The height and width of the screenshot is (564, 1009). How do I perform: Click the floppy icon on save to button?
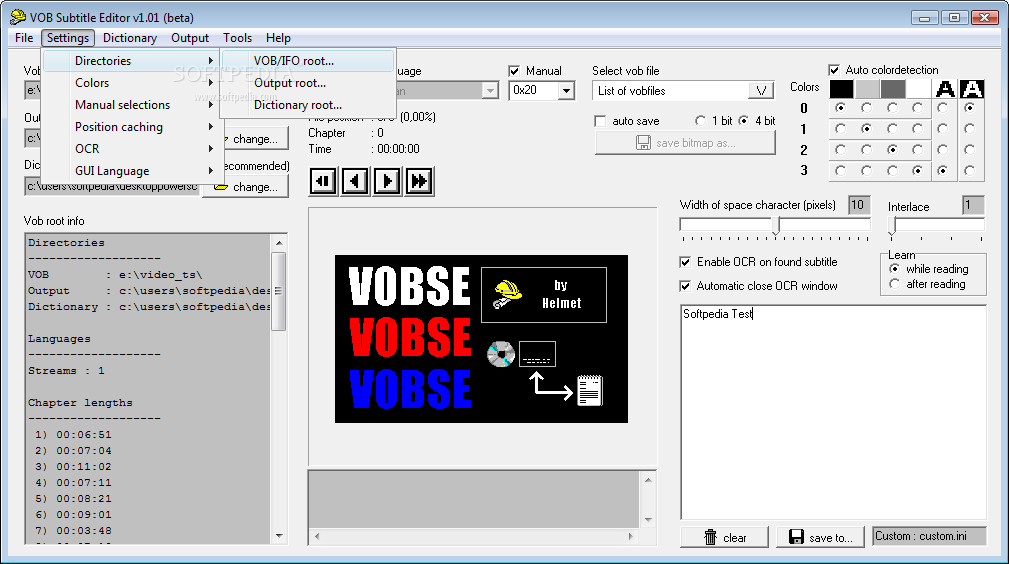796,537
